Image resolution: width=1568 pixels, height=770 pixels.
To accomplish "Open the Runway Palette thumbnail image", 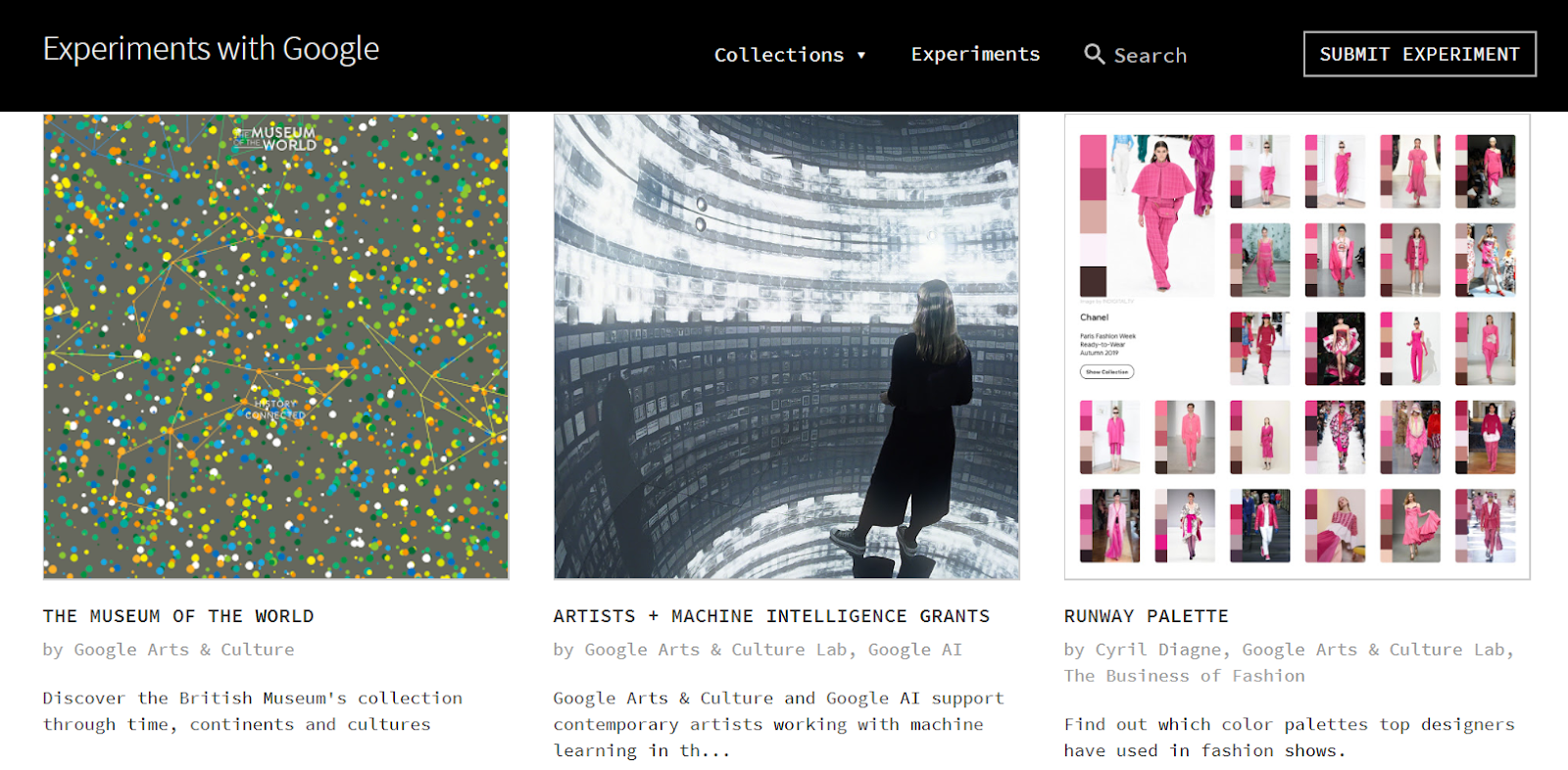I will [1298, 347].
